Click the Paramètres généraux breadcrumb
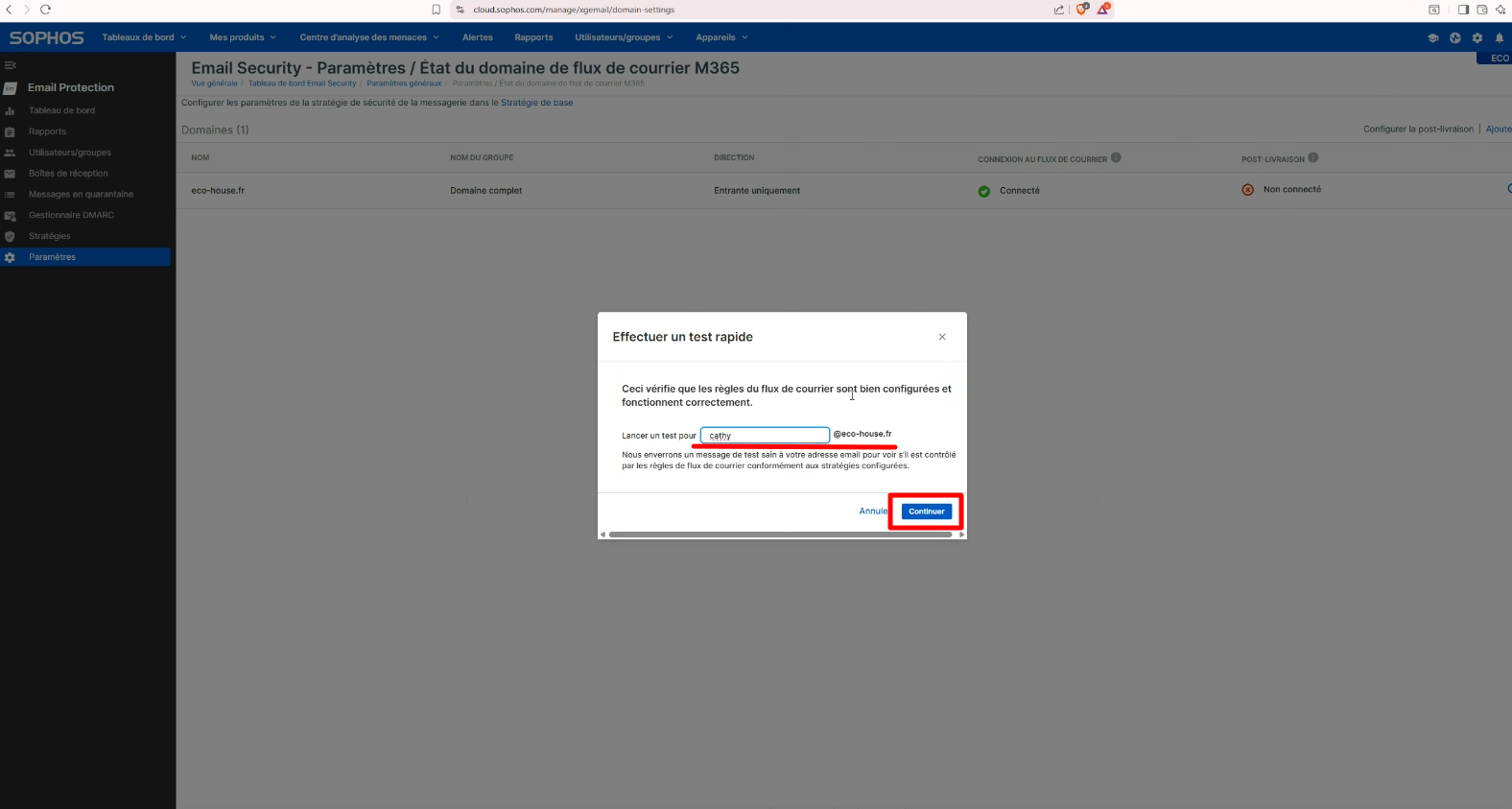Image resolution: width=1512 pixels, height=809 pixels. click(404, 83)
